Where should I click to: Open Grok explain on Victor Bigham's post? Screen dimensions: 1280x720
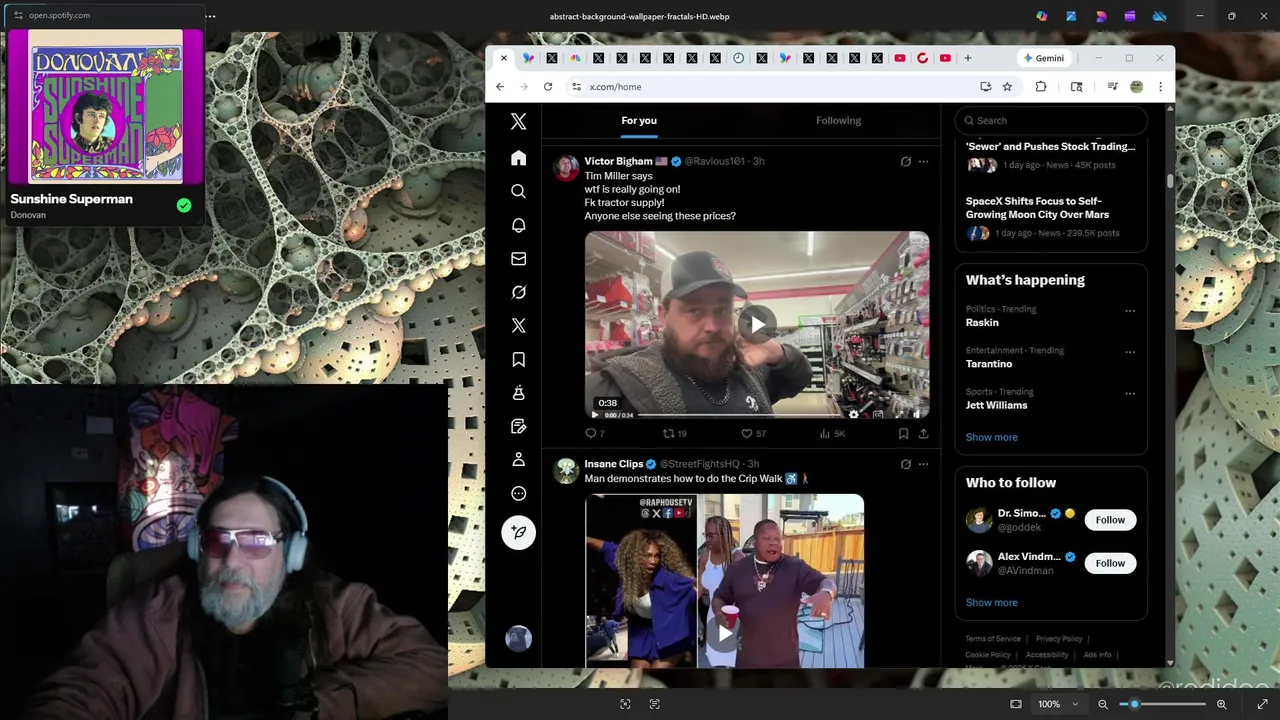[906, 161]
